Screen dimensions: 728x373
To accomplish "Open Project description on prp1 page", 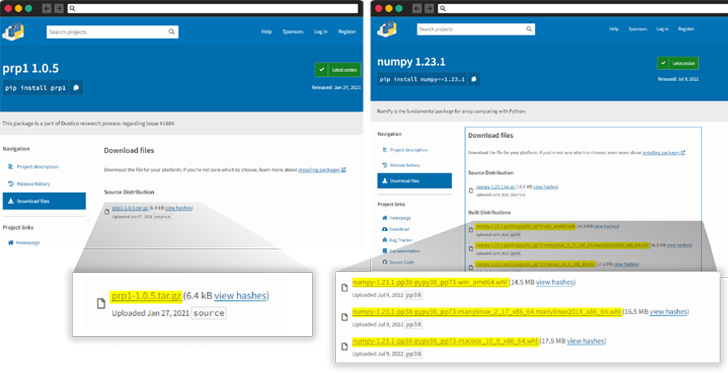I will tap(38, 166).
